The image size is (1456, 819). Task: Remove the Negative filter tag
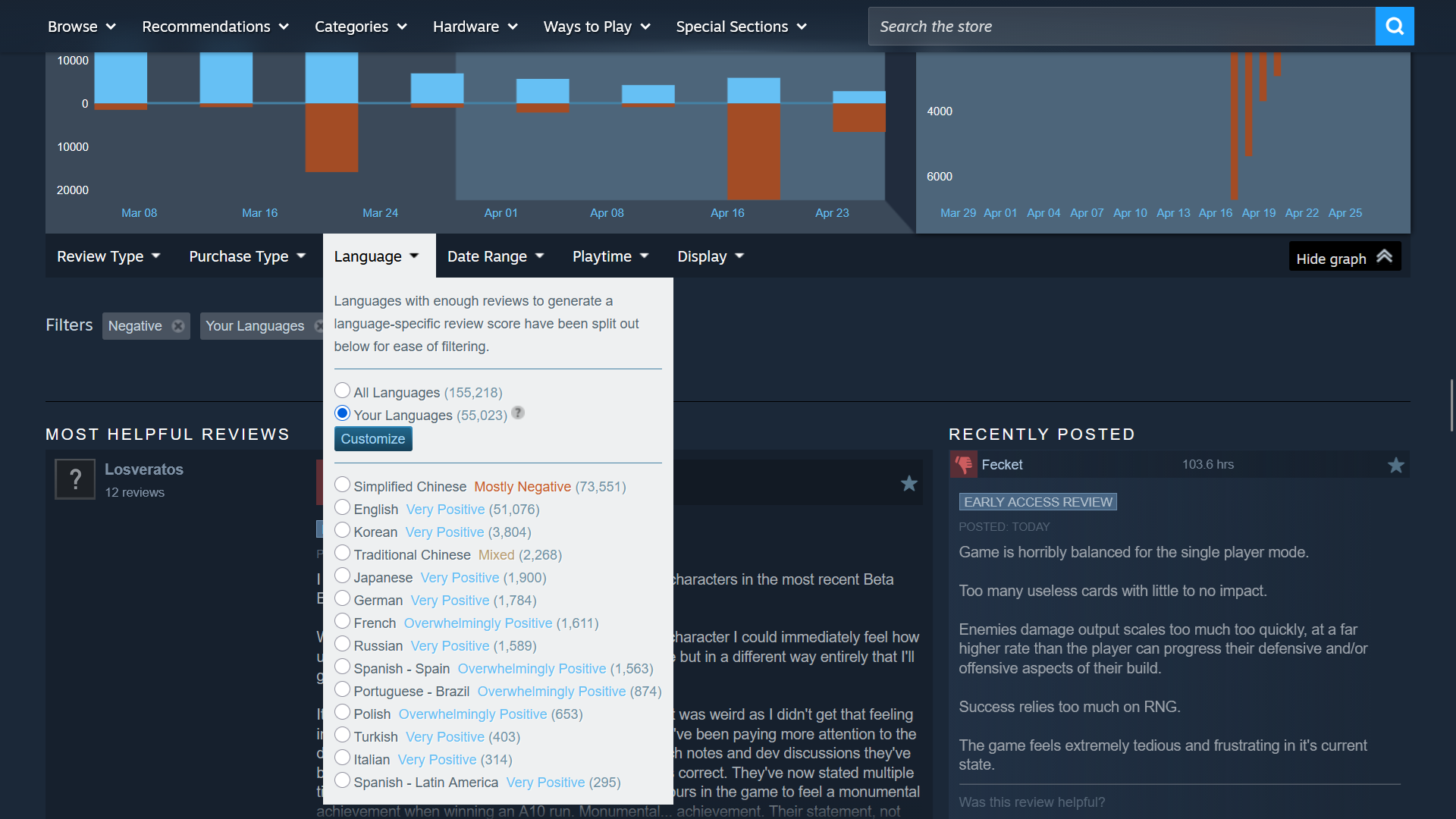tap(178, 326)
